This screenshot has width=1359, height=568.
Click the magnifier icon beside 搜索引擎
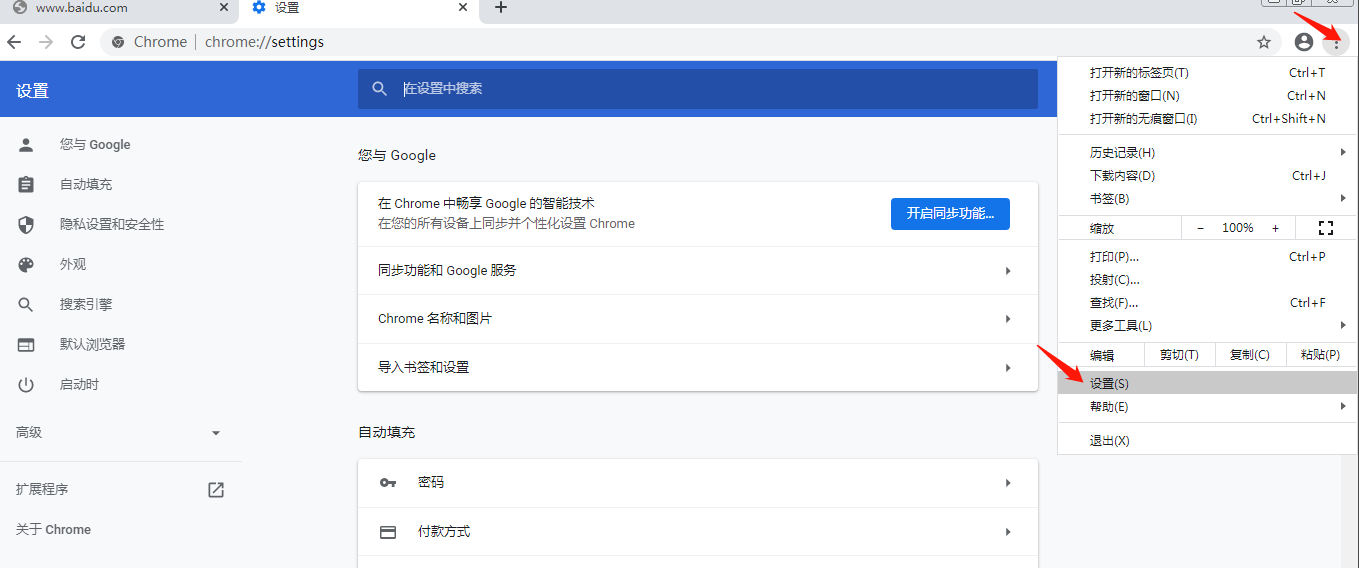pyautogui.click(x=26, y=305)
